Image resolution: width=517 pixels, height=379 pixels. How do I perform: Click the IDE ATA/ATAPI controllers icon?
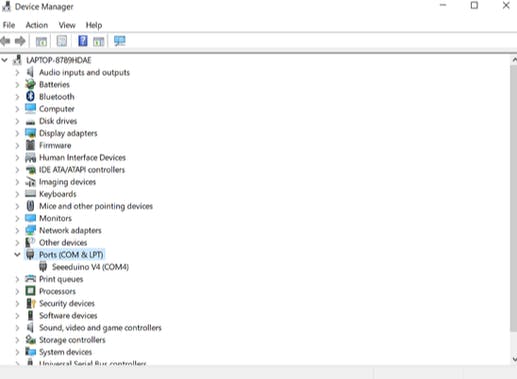(x=30, y=170)
